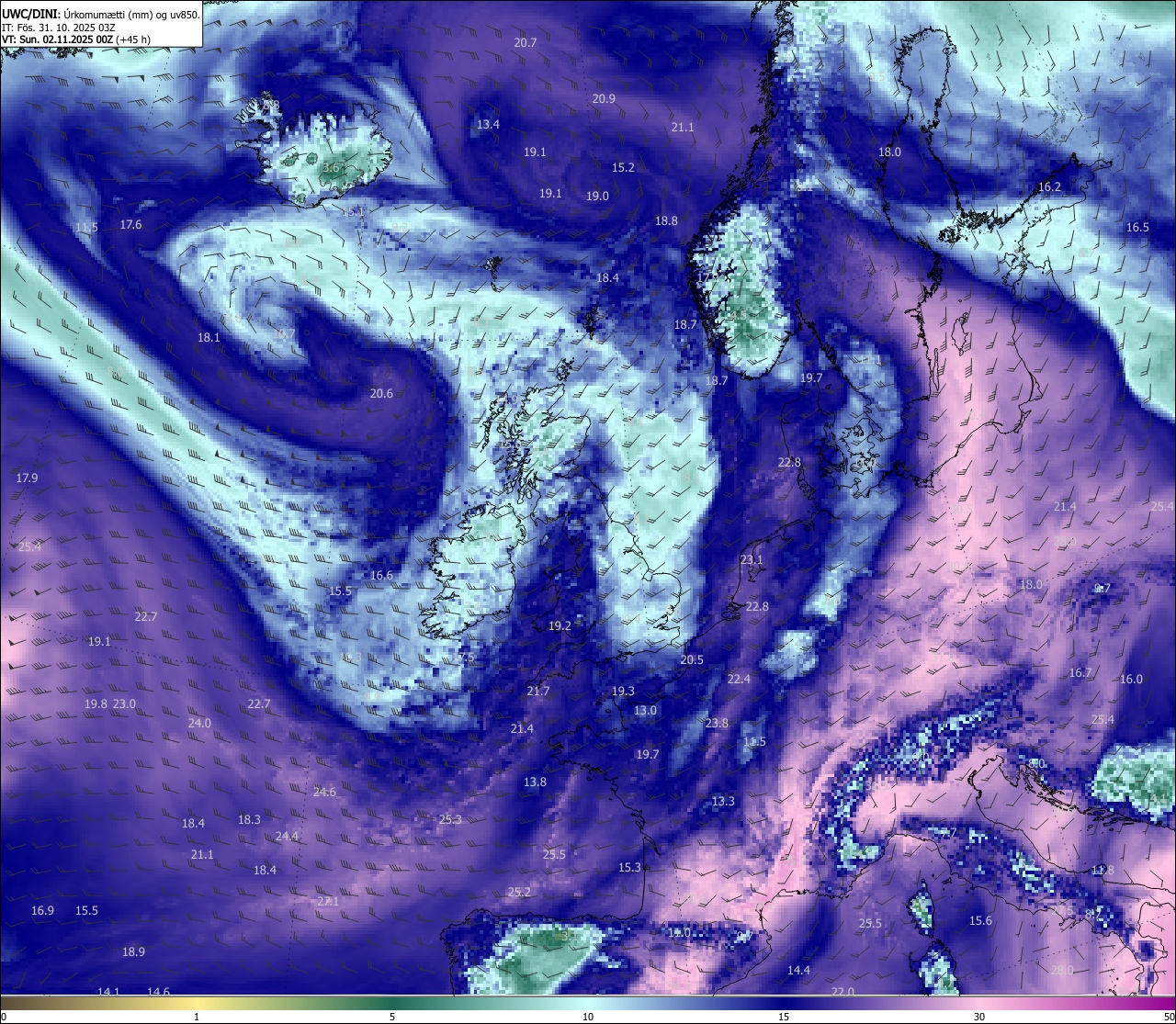Select the 17.9 value label
1176x1024 pixels.
click(x=27, y=478)
